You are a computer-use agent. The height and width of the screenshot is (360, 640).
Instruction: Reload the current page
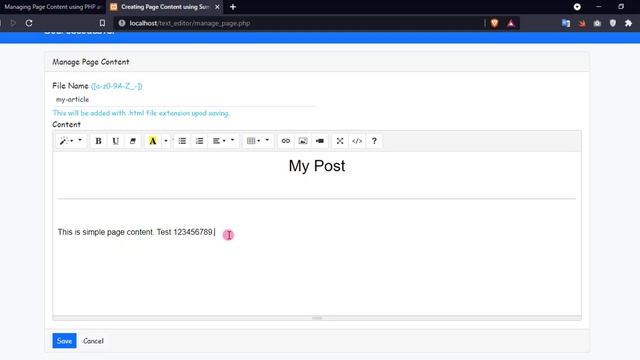pyautogui.click(x=29, y=23)
